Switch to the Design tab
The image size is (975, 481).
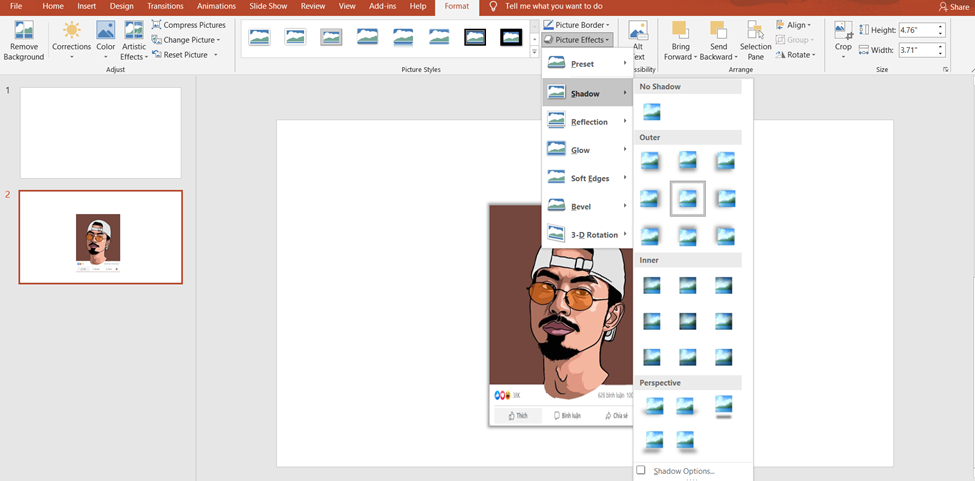[x=121, y=6]
